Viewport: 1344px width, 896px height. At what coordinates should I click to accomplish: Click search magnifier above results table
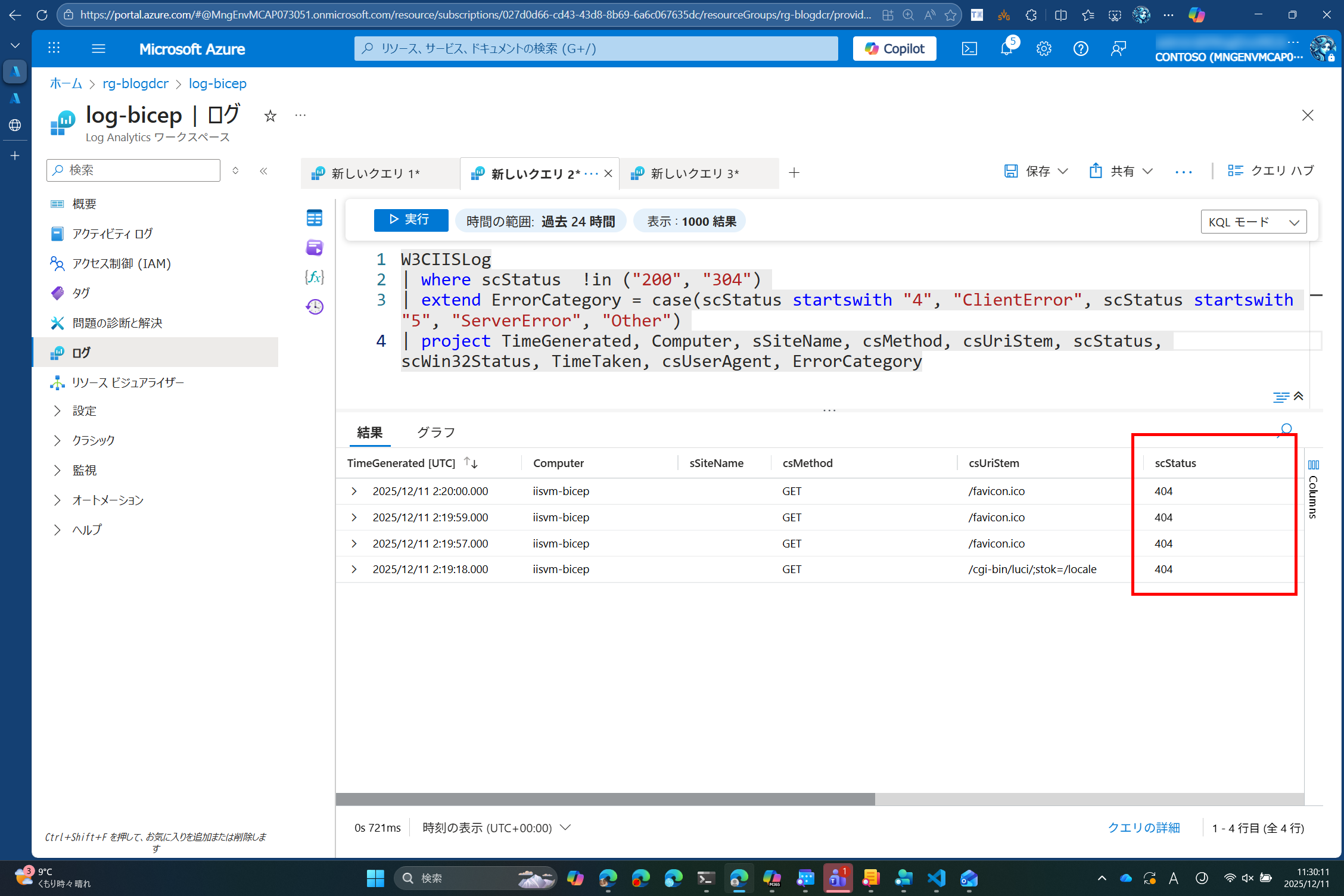(1286, 430)
